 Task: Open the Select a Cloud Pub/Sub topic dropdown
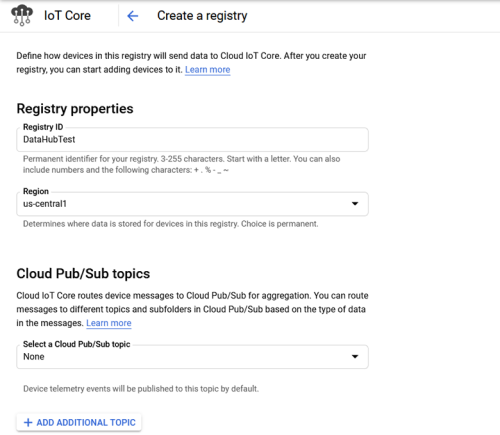coord(192,357)
